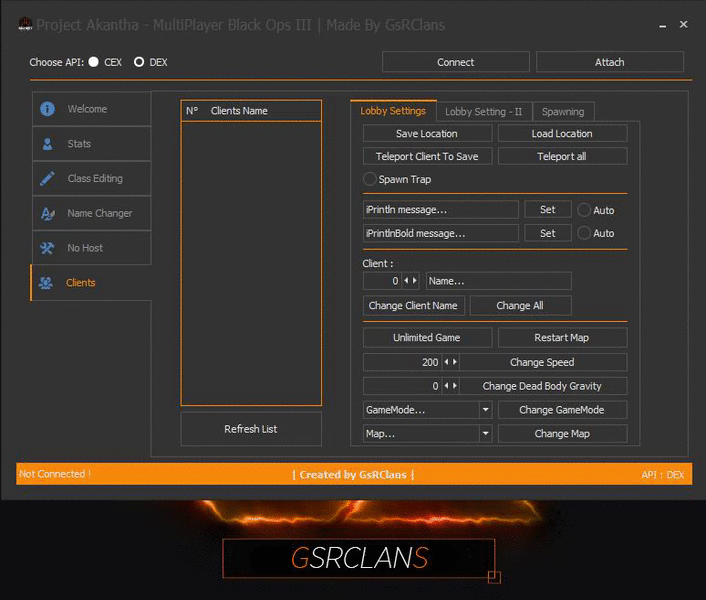Click Set next to iPrintlnBold message

coord(548,233)
